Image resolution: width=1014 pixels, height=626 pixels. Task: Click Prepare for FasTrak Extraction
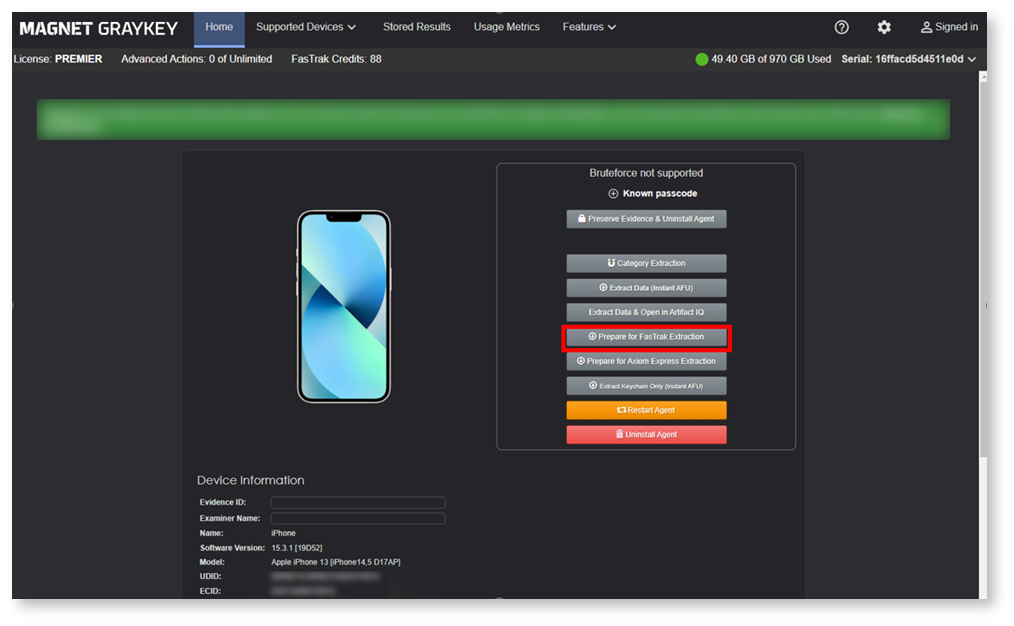coord(646,337)
